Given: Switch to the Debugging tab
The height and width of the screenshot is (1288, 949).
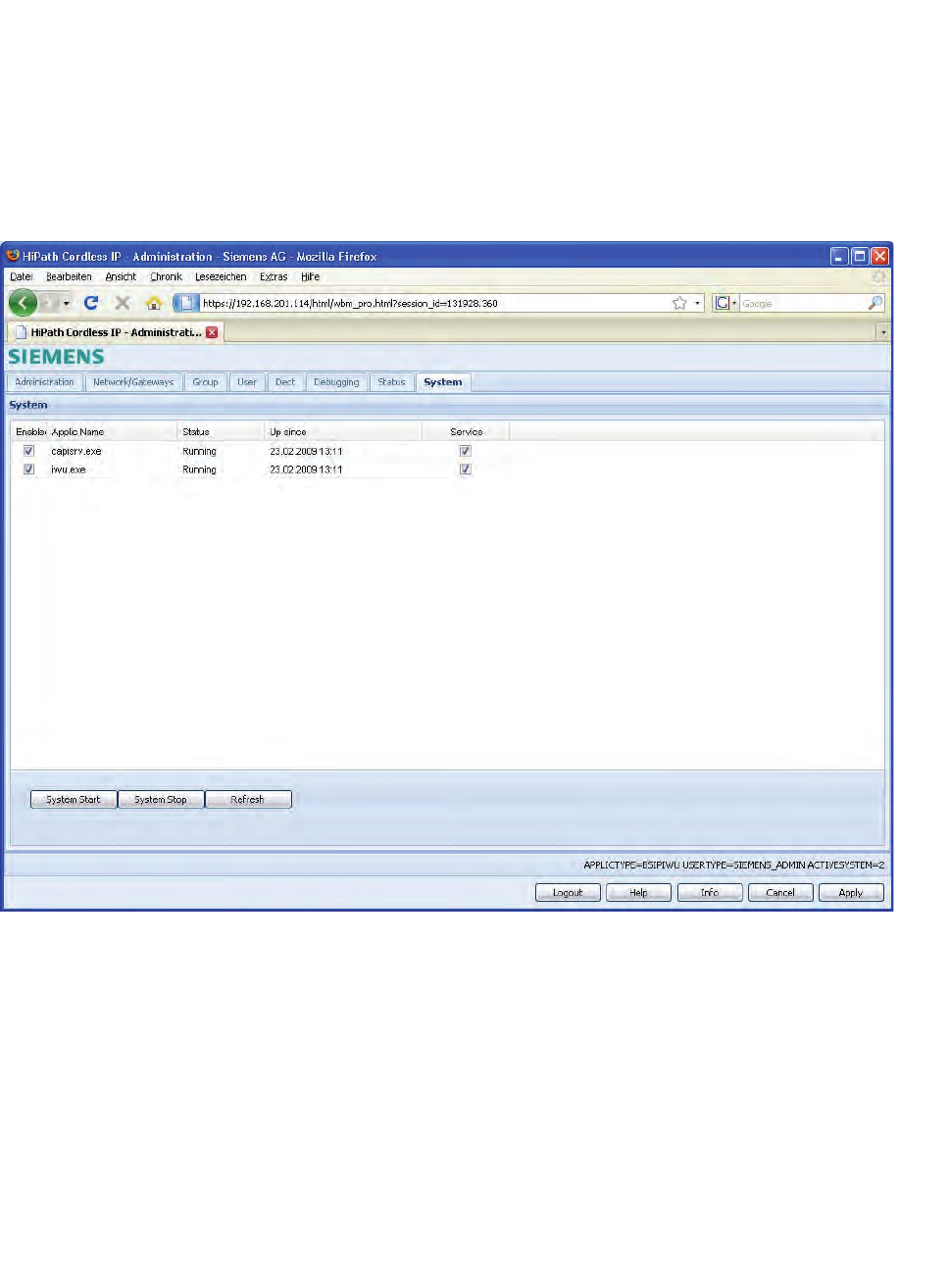Looking at the screenshot, I should click(336, 382).
